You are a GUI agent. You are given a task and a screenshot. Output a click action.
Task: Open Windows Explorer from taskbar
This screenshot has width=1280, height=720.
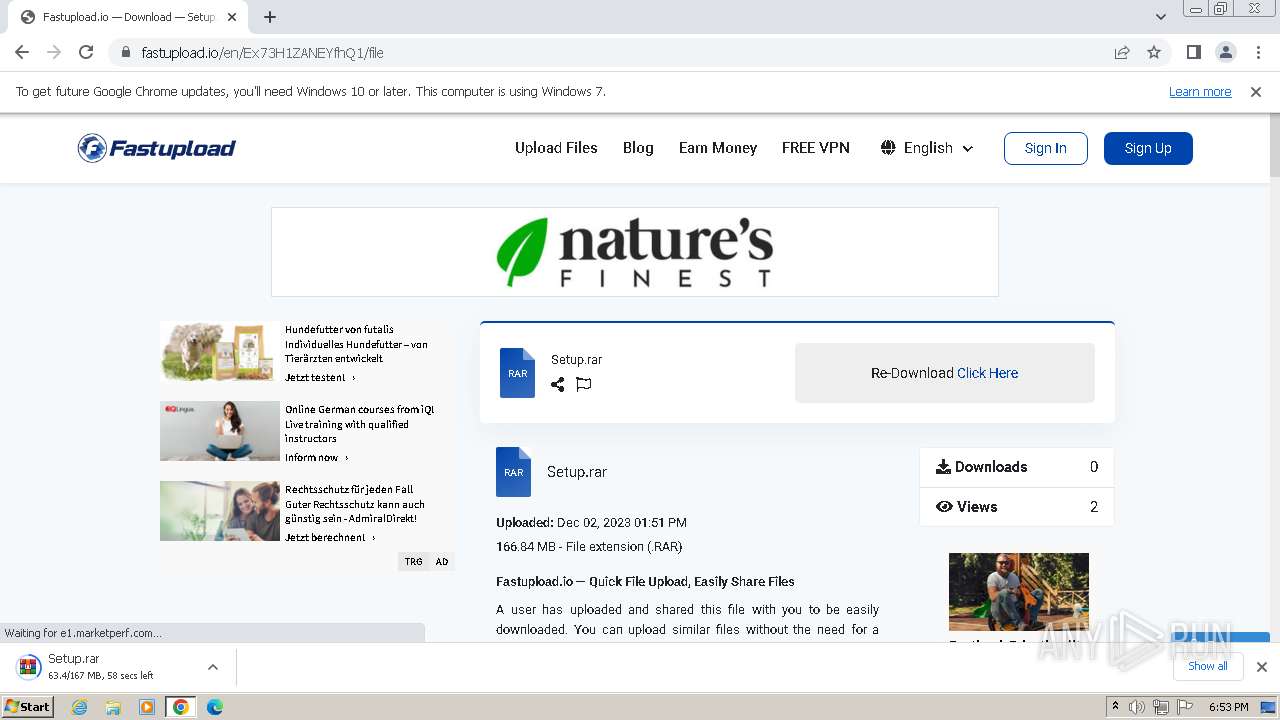pos(113,707)
